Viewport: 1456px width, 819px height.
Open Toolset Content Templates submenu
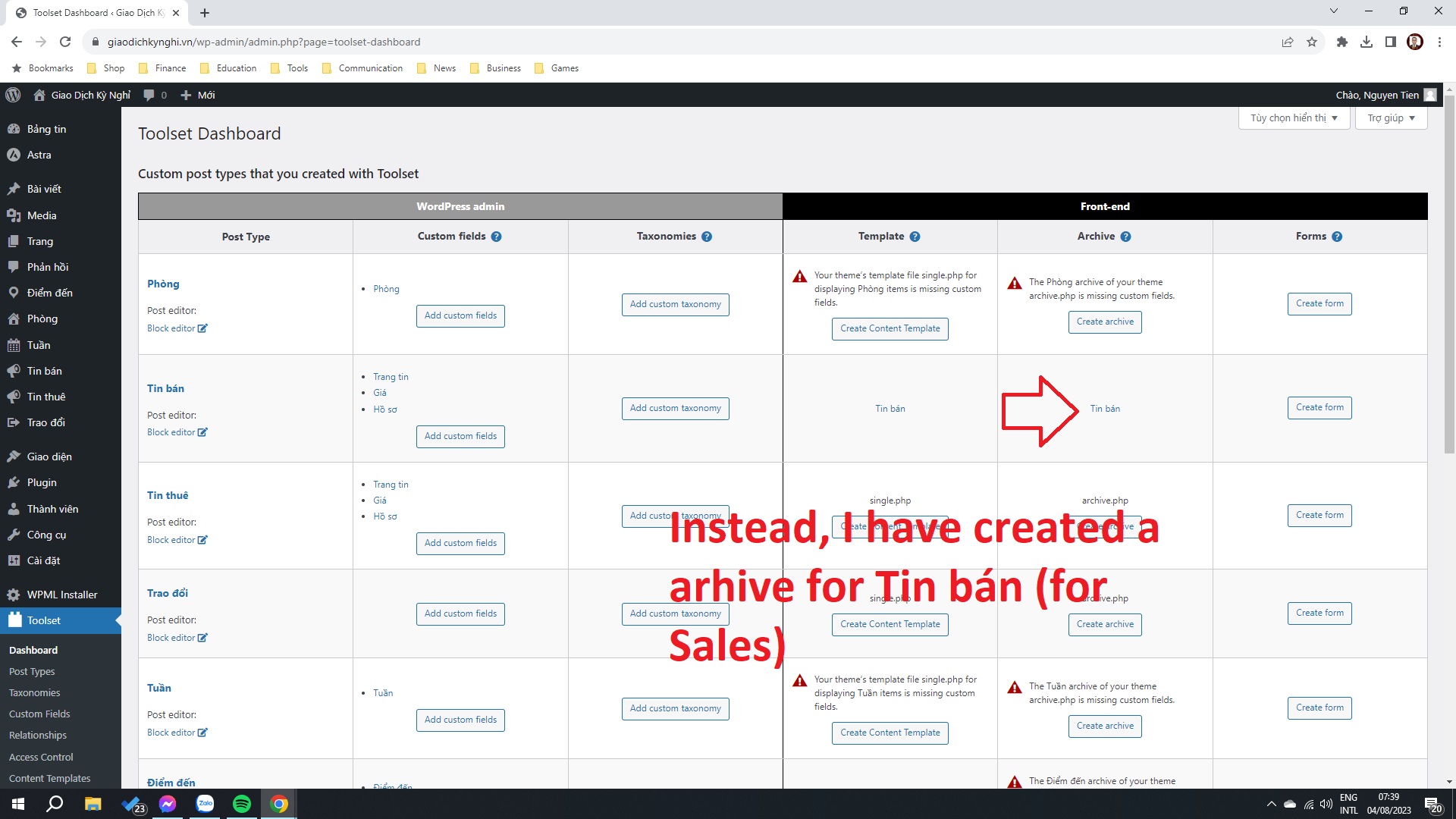[x=50, y=778]
